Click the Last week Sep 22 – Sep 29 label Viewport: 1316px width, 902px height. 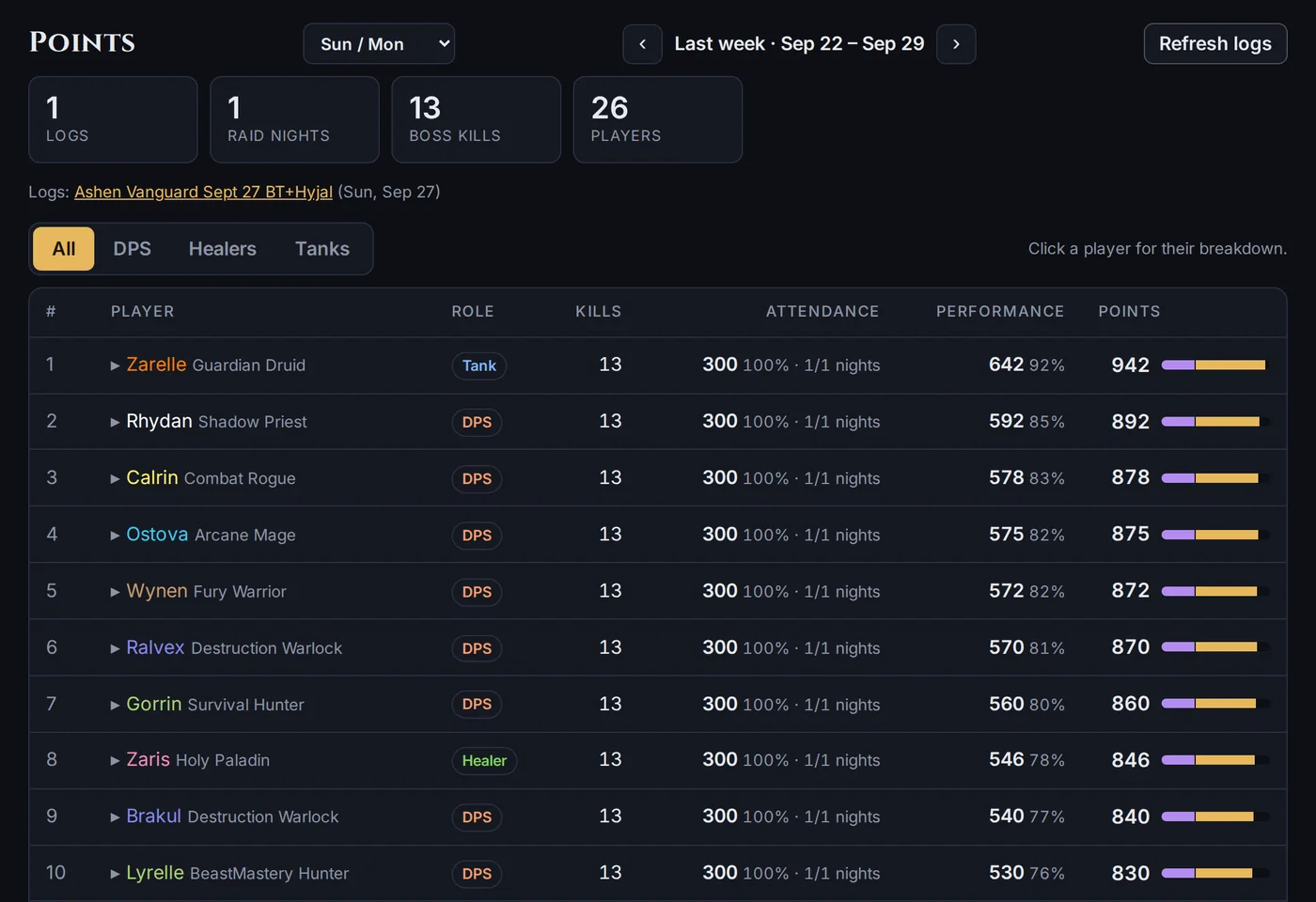click(x=799, y=44)
